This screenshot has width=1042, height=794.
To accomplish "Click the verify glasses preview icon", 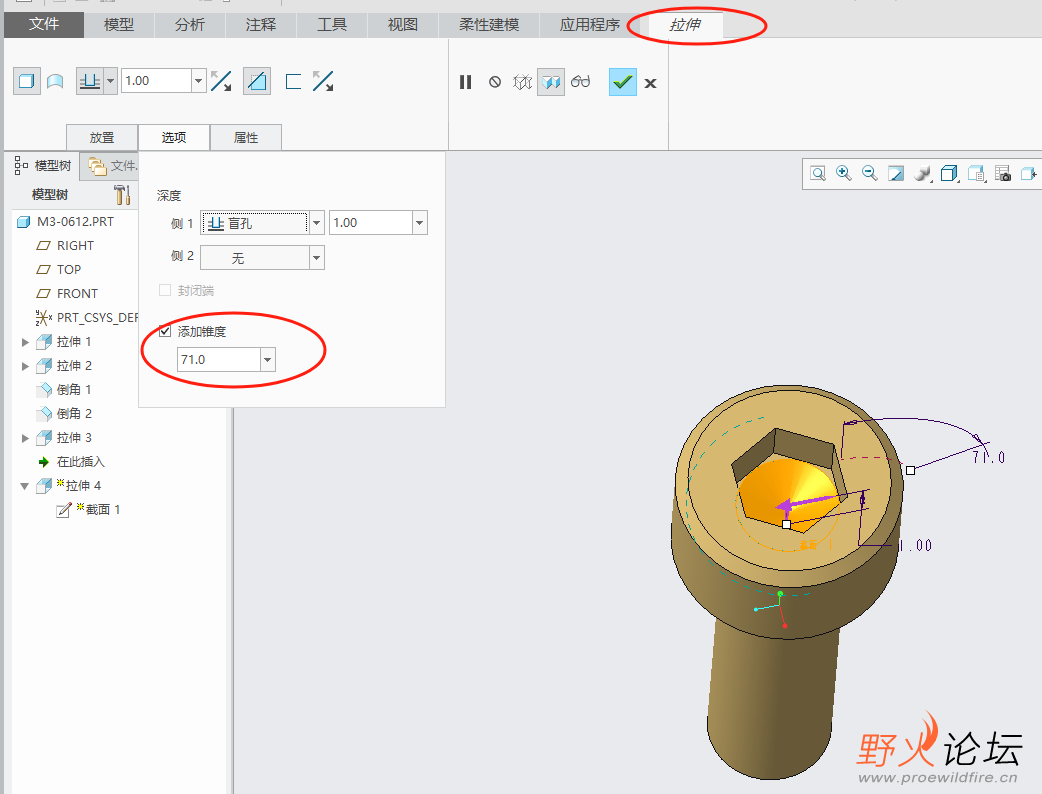I will point(580,82).
